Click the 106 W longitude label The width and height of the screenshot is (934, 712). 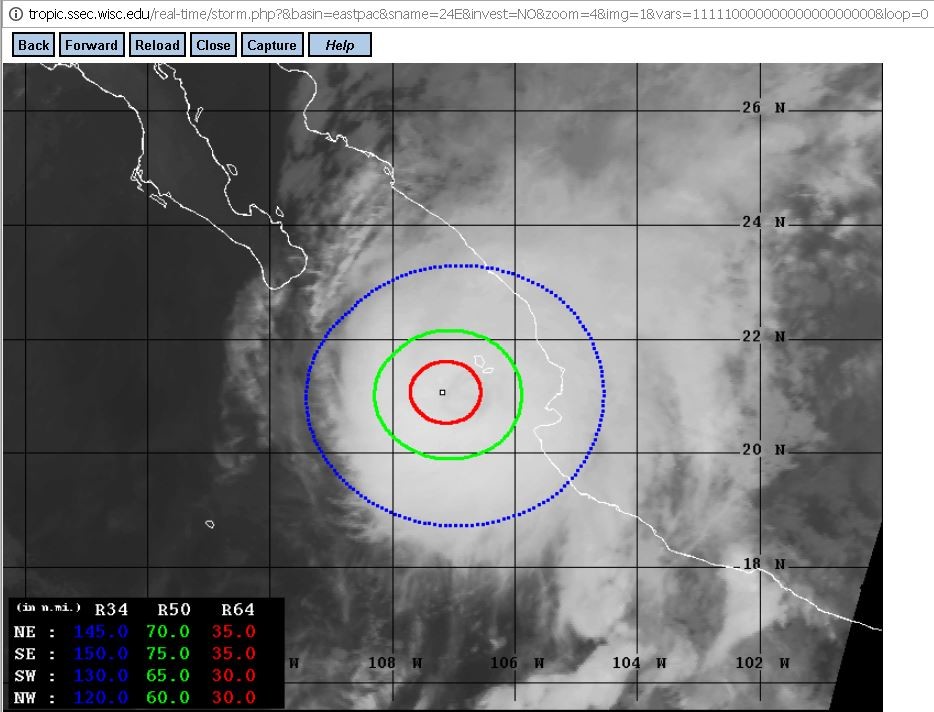pyautogui.click(x=517, y=663)
